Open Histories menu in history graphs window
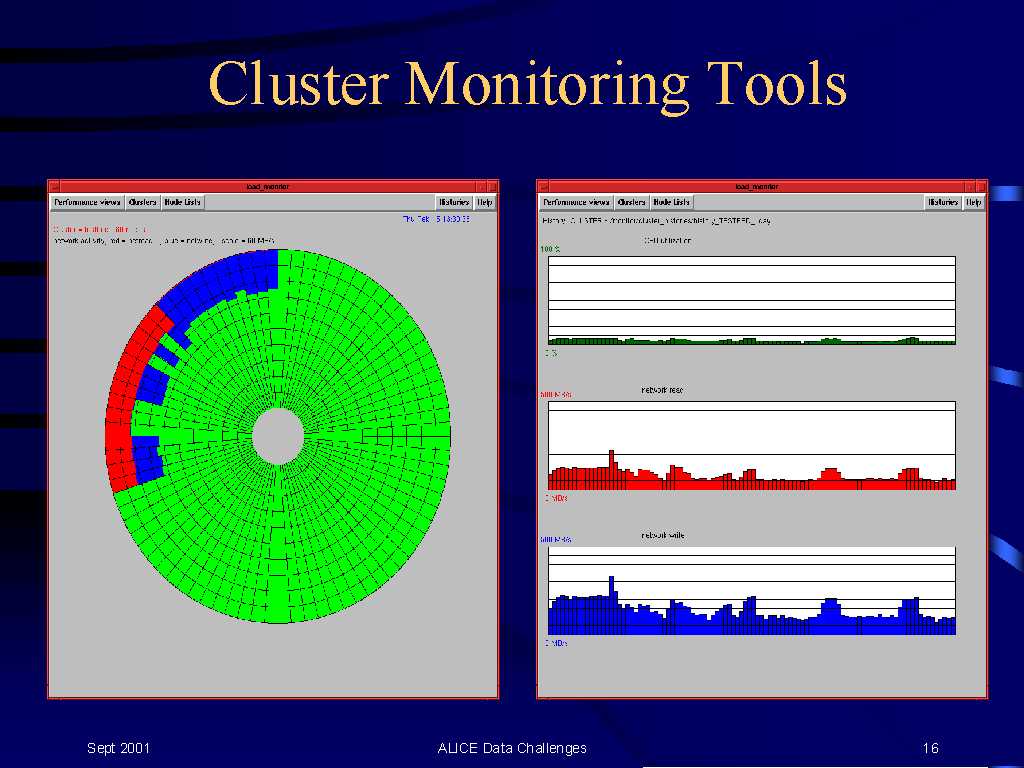 click(x=942, y=202)
